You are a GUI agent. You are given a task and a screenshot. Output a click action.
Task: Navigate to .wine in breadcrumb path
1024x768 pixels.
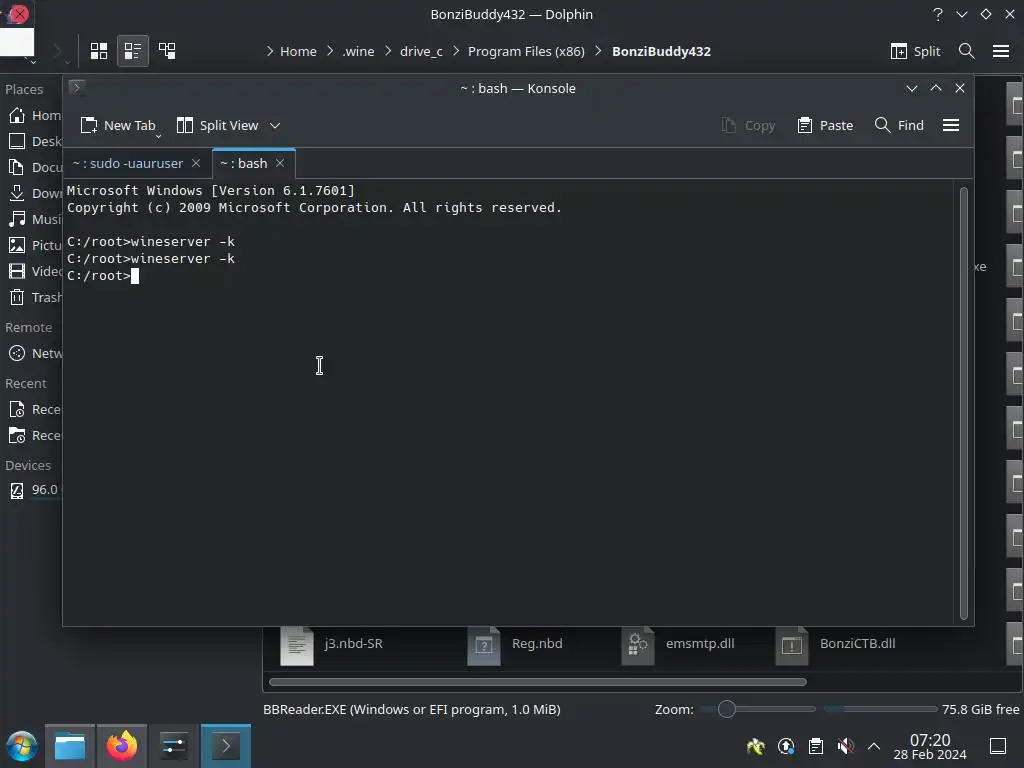(x=359, y=51)
